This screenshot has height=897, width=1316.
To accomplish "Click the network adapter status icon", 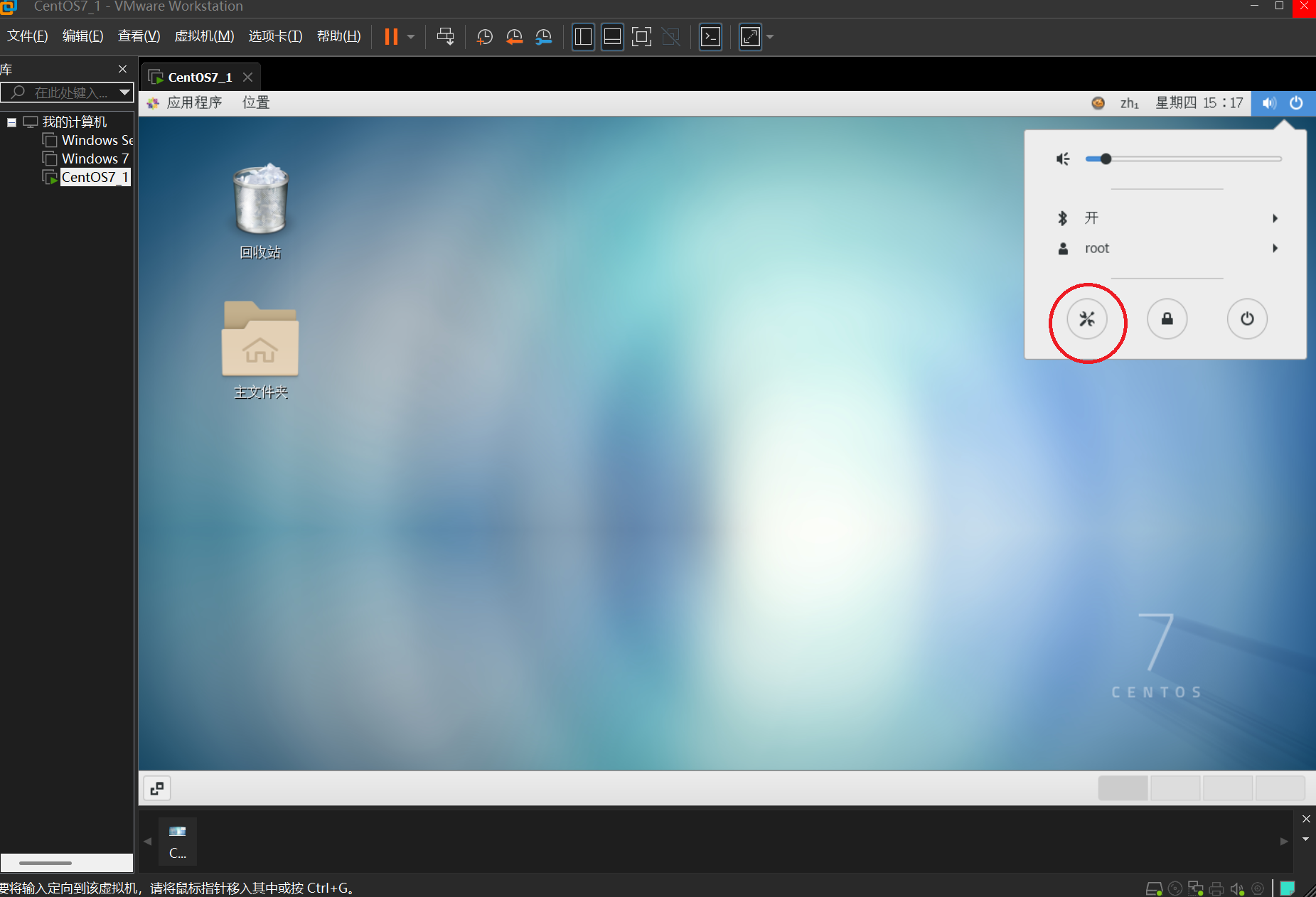I will (1196, 888).
